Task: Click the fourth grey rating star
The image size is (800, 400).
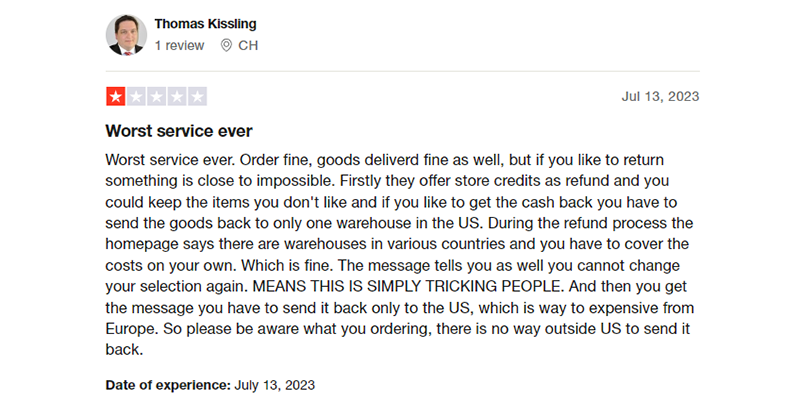Action: (x=177, y=97)
